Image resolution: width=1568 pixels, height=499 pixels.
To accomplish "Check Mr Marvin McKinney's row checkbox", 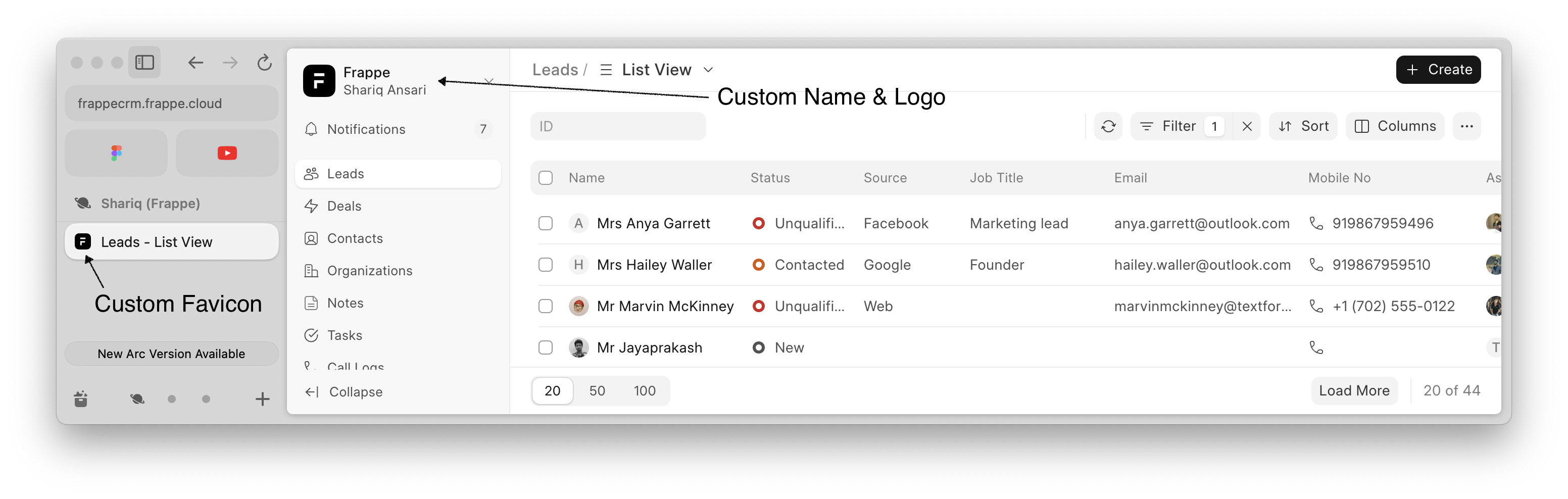I will [x=546, y=306].
